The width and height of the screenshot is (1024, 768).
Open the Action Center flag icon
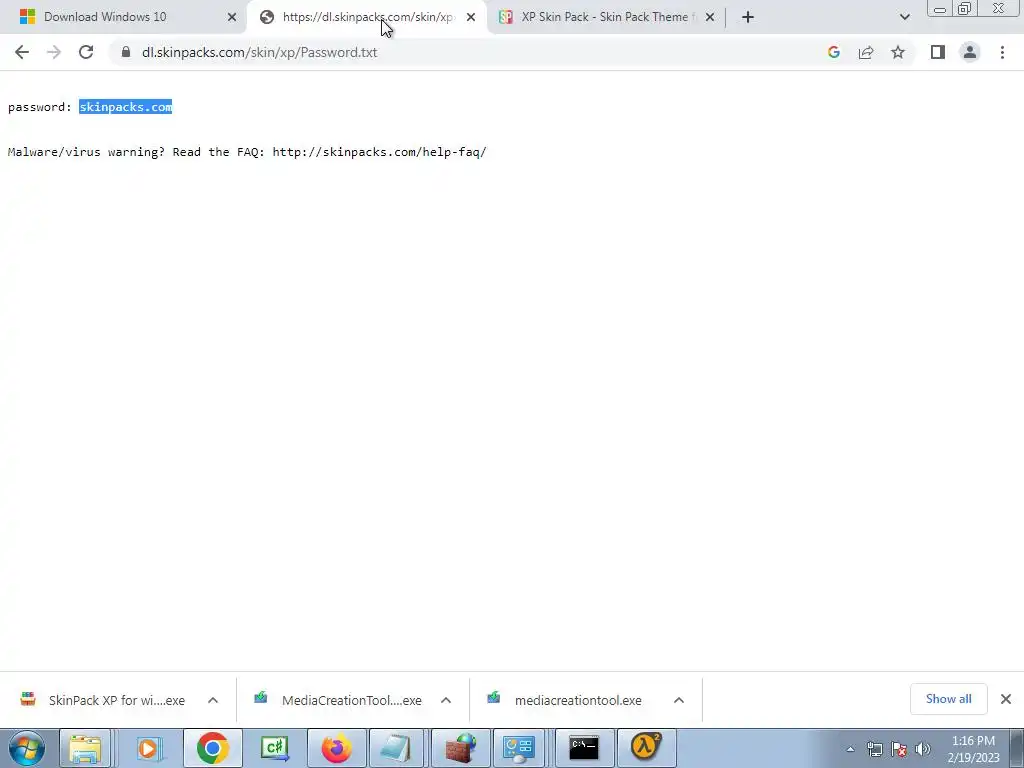899,749
